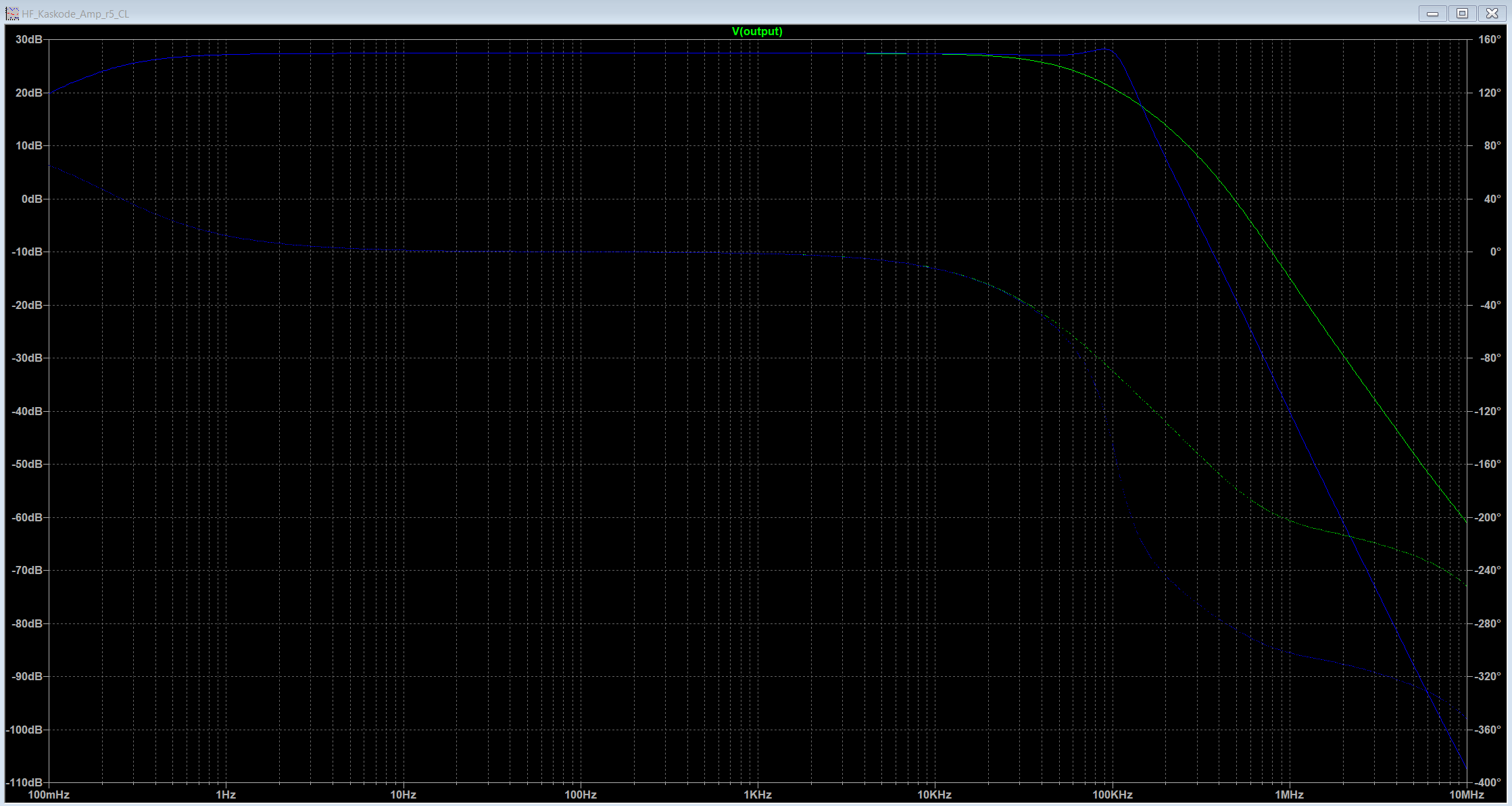Viewport: 1512px width, 806px height.
Task: Click the V(output) trace label
Action: (757, 31)
